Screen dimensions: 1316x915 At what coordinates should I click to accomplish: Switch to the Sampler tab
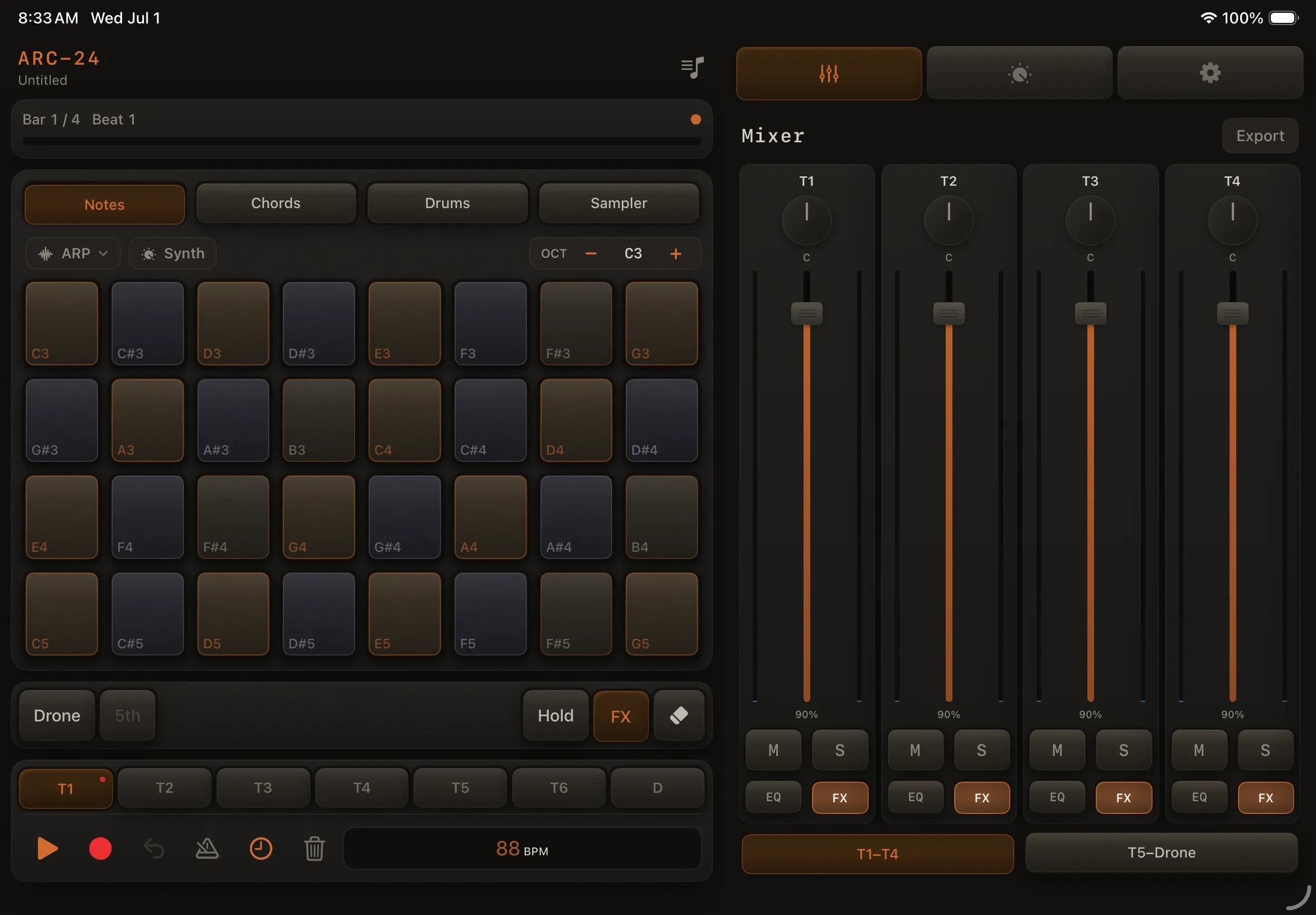pos(619,203)
